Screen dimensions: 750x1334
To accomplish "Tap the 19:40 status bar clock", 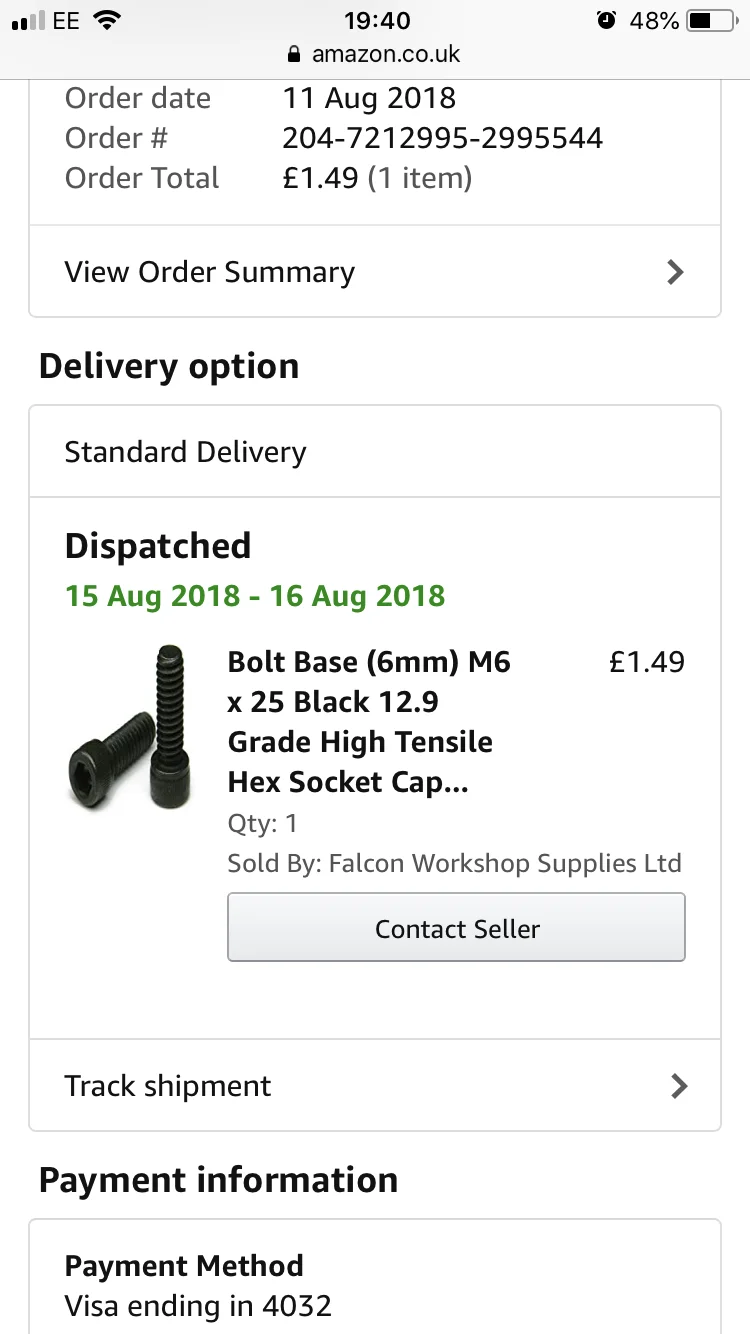I will pos(376,20).
